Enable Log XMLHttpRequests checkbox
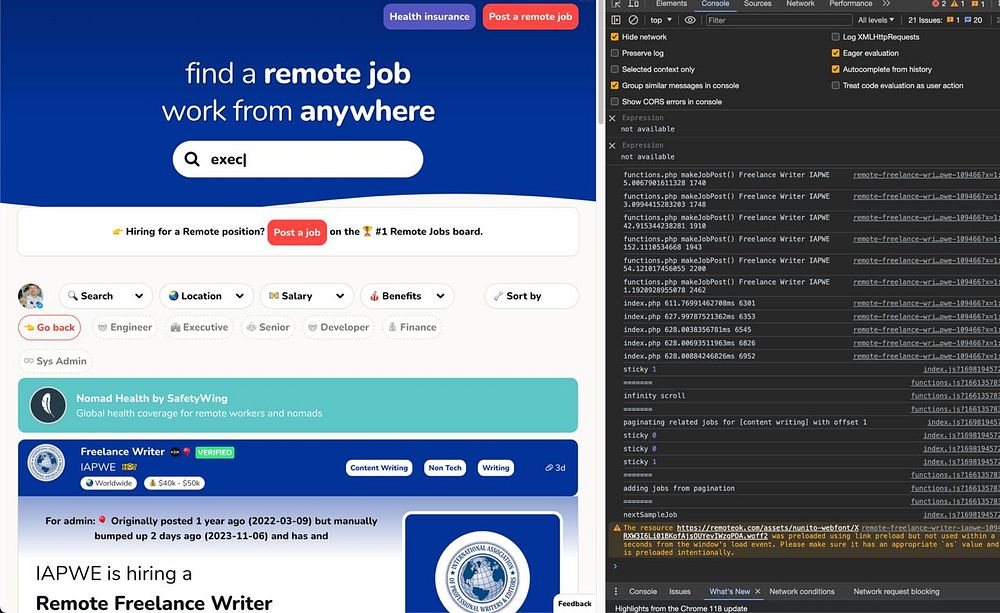 835,37
